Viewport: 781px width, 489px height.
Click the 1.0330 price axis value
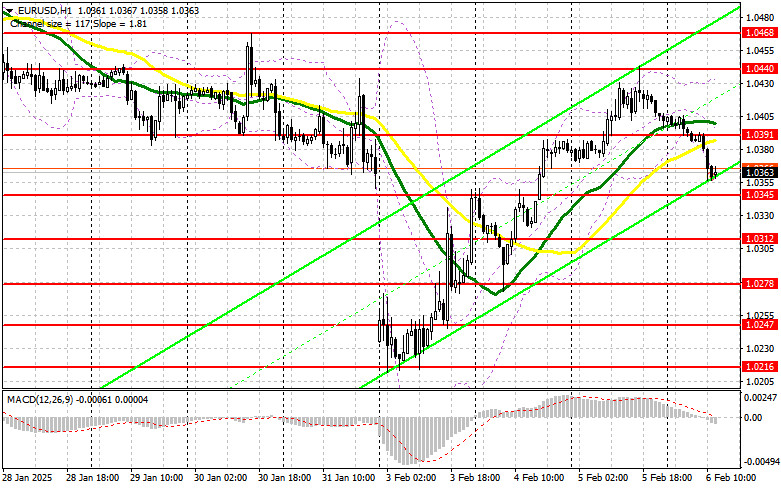coord(760,216)
